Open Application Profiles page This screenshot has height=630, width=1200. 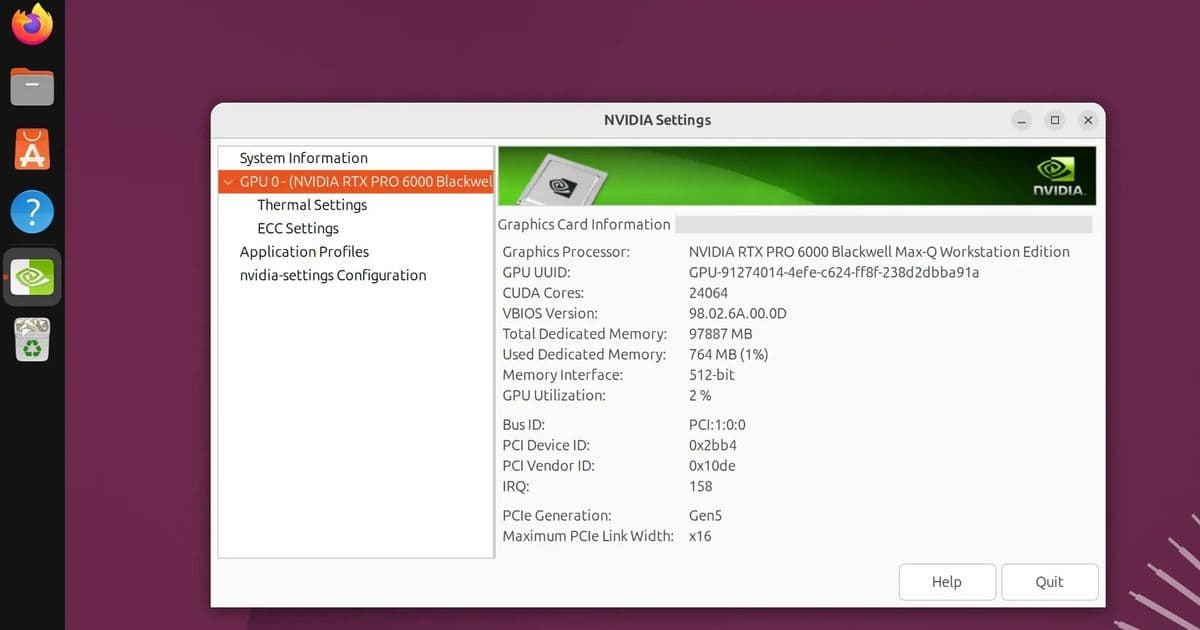[304, 252]
